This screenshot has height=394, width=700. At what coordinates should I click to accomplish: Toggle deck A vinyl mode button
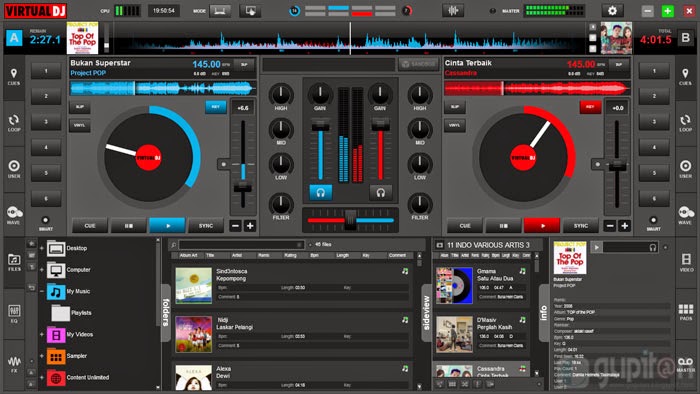pos(80,125)
